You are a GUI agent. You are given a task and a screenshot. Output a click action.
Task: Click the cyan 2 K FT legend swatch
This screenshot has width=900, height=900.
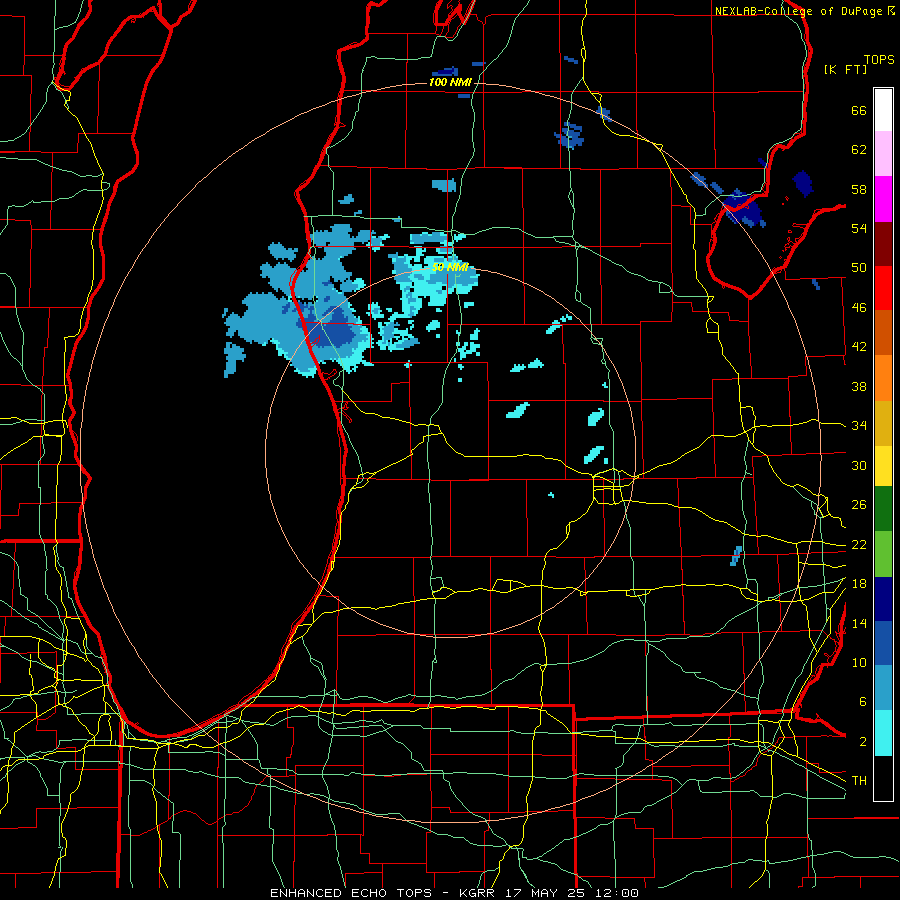(x=883, y=733)
